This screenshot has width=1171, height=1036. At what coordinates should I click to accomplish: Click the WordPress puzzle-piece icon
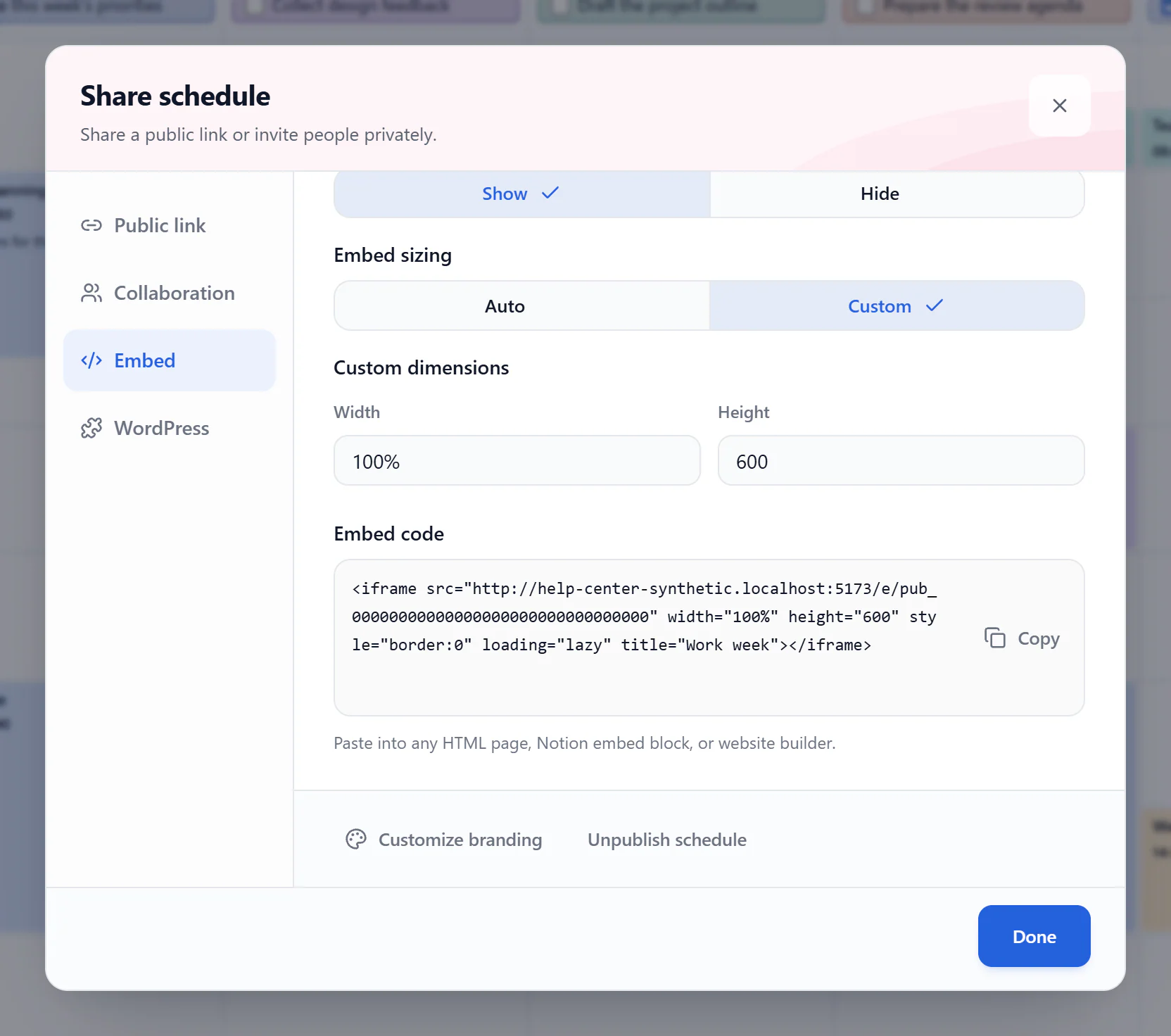tap(91, 428)
